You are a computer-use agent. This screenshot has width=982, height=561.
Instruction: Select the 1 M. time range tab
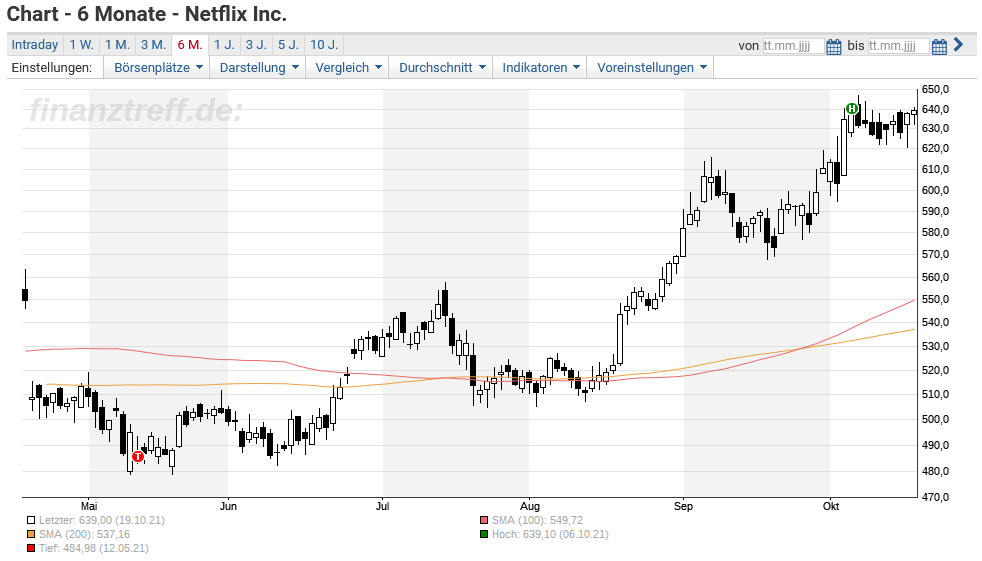coord(117,44)
